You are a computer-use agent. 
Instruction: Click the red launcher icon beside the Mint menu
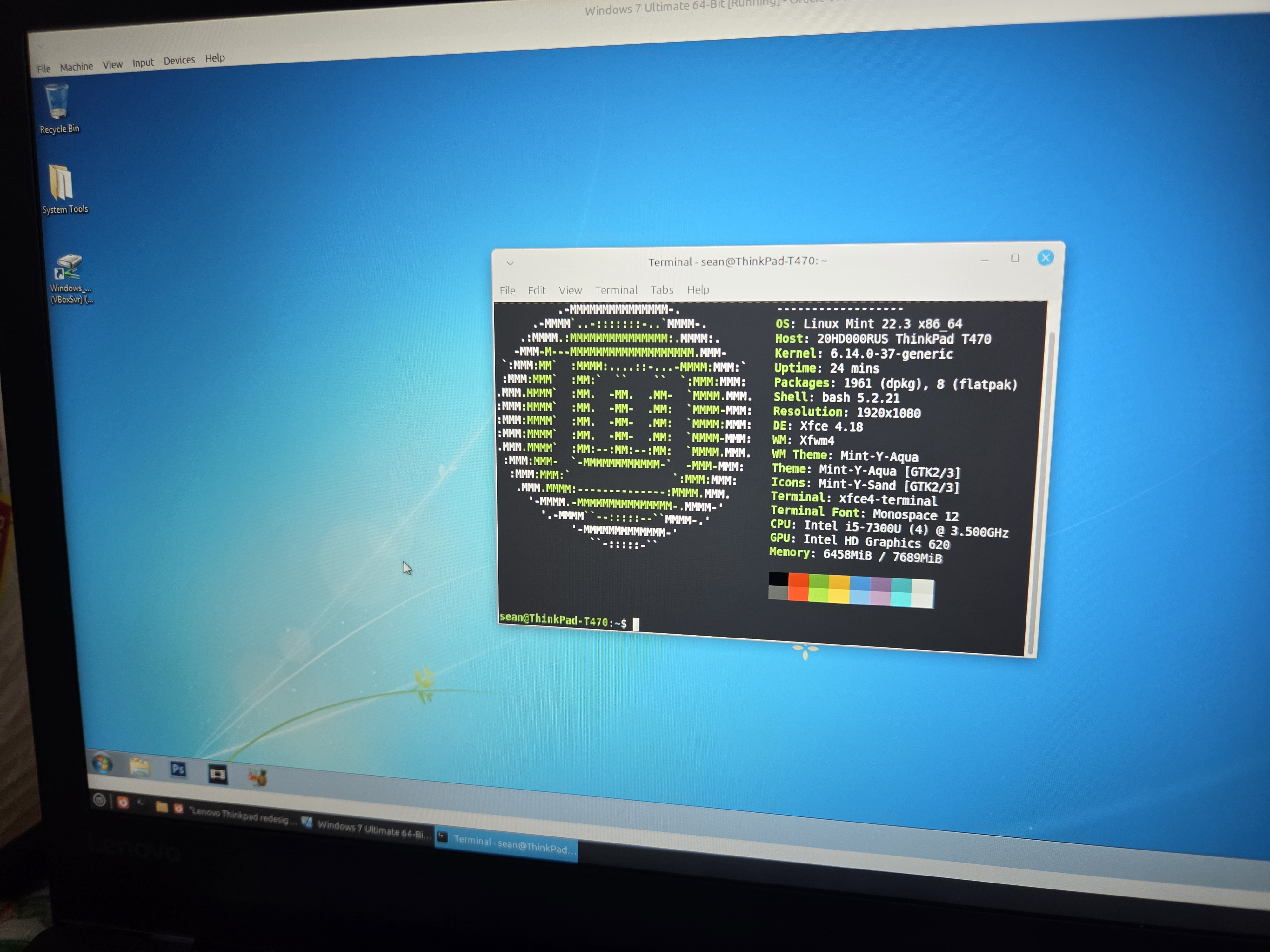(x=122, y=802)
